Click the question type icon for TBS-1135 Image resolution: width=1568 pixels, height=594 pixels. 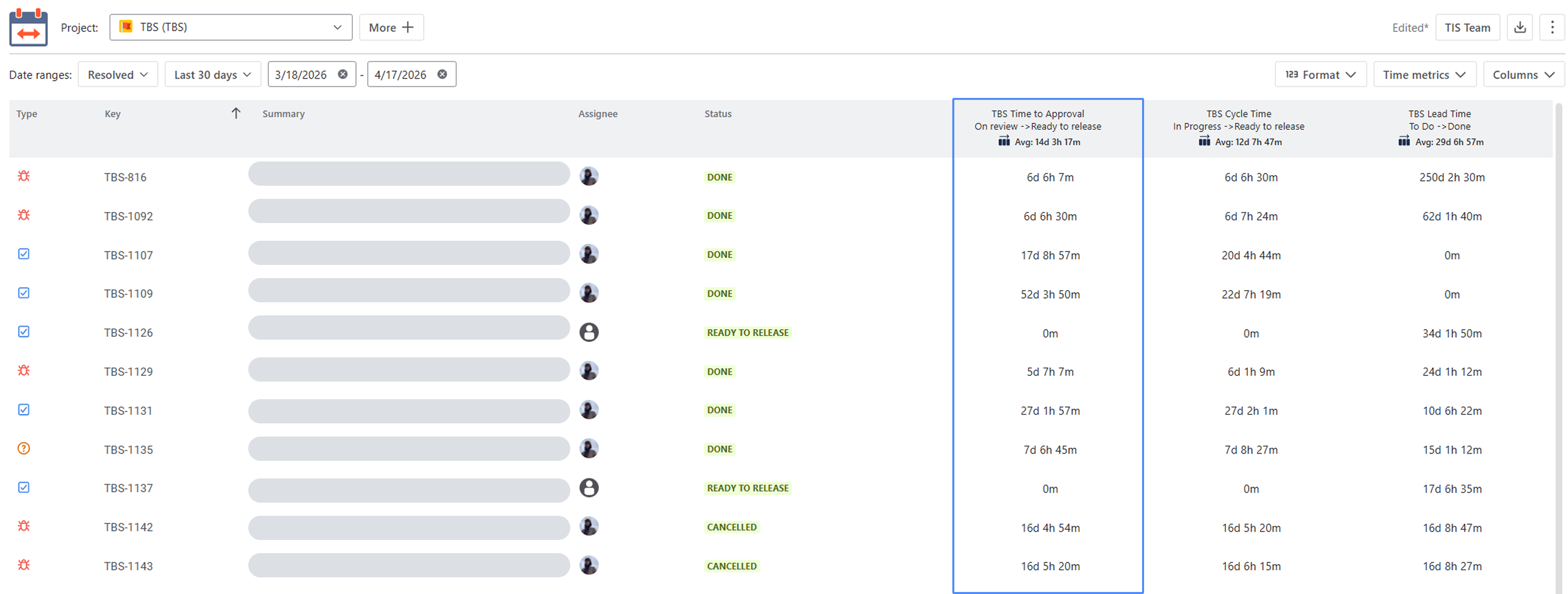24,449
